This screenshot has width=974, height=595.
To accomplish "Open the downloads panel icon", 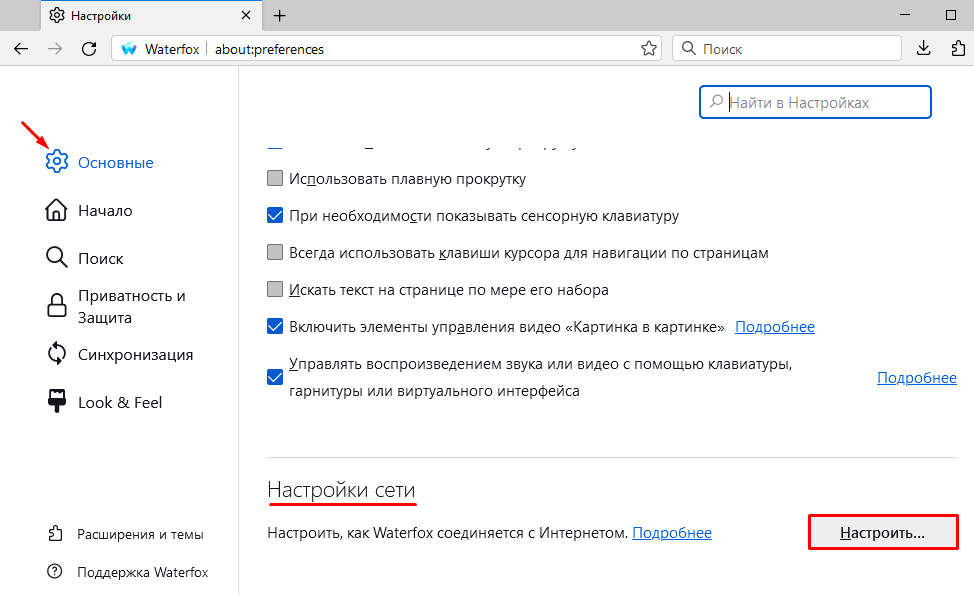I will [924, 48].
